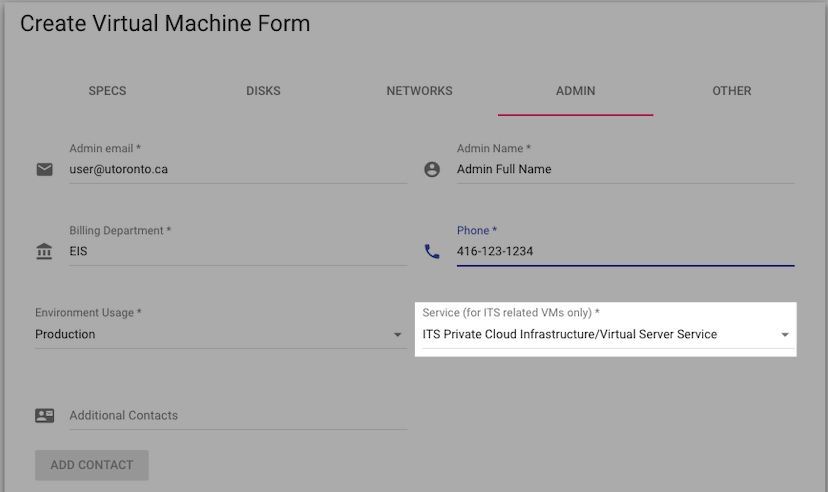828x492 pixels.
Task: Switch to the DISKS tab
Action: point(264,91)
